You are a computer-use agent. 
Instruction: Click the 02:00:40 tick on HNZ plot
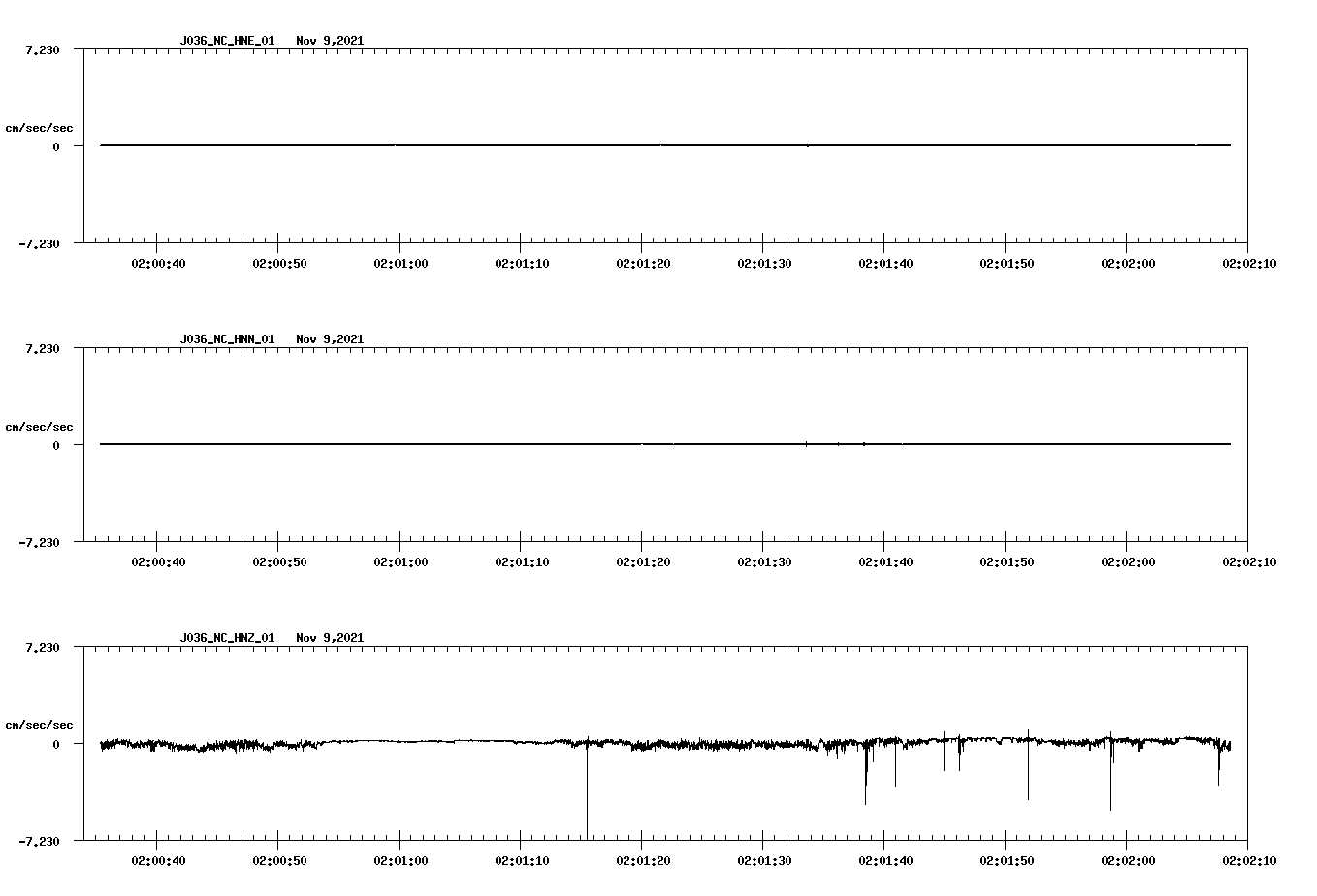(157, 860)
